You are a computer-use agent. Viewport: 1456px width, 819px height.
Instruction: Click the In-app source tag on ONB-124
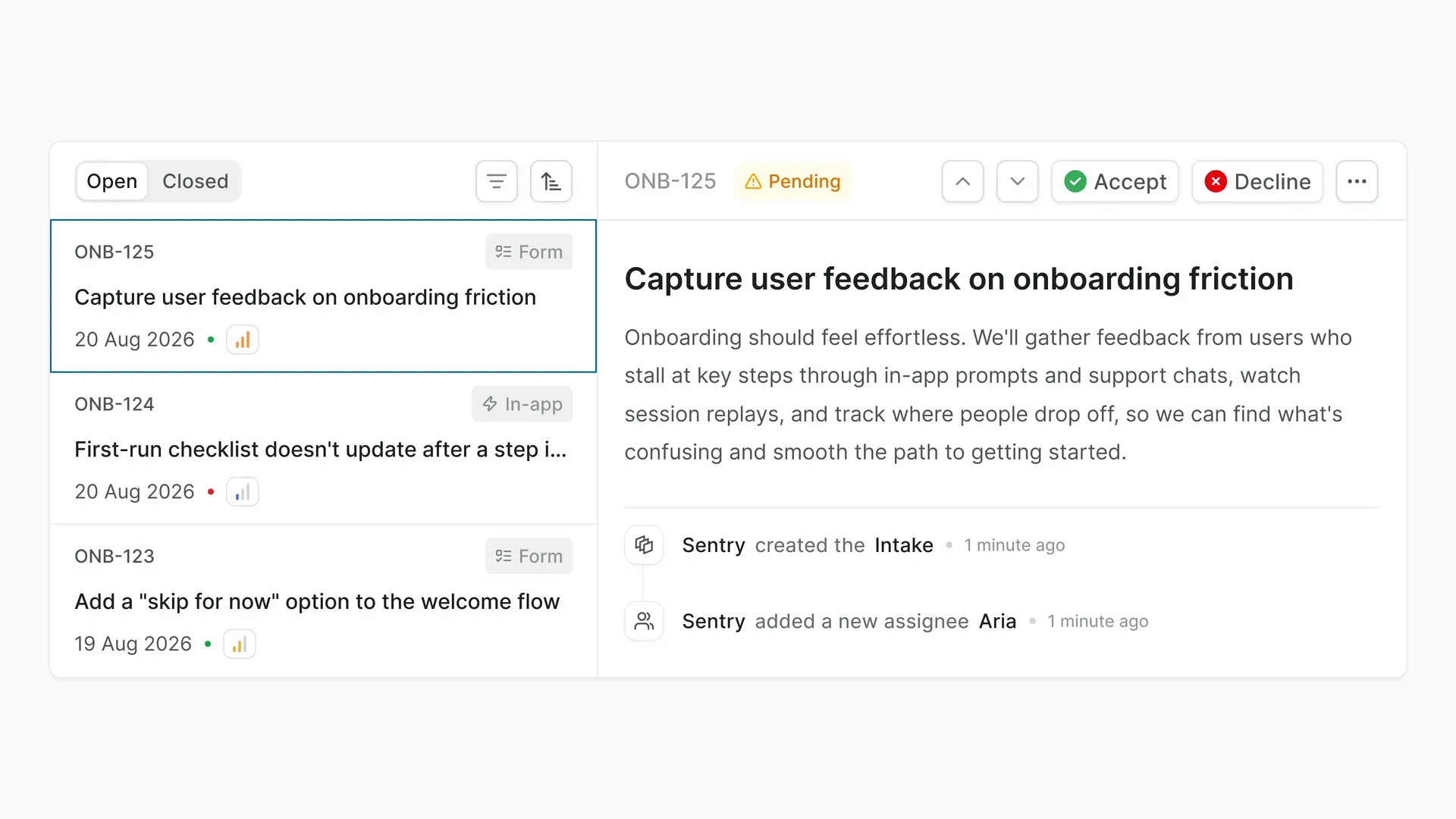click(x=522, y=404)
